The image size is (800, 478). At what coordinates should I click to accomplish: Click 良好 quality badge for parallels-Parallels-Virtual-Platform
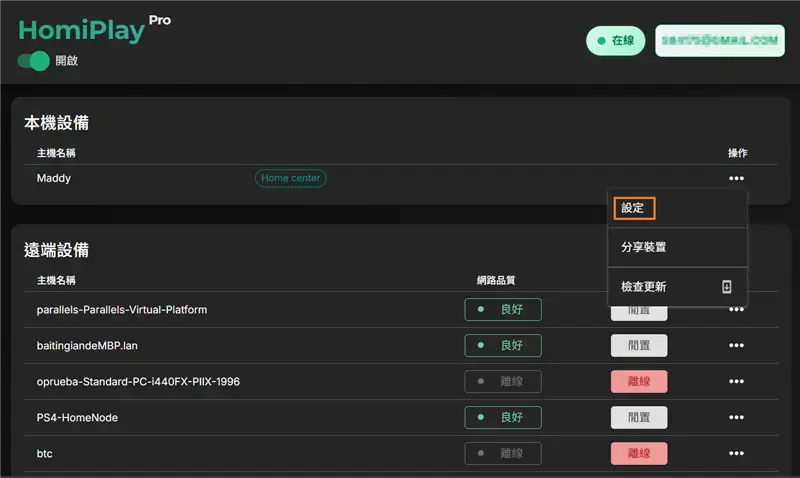(503, 310)
